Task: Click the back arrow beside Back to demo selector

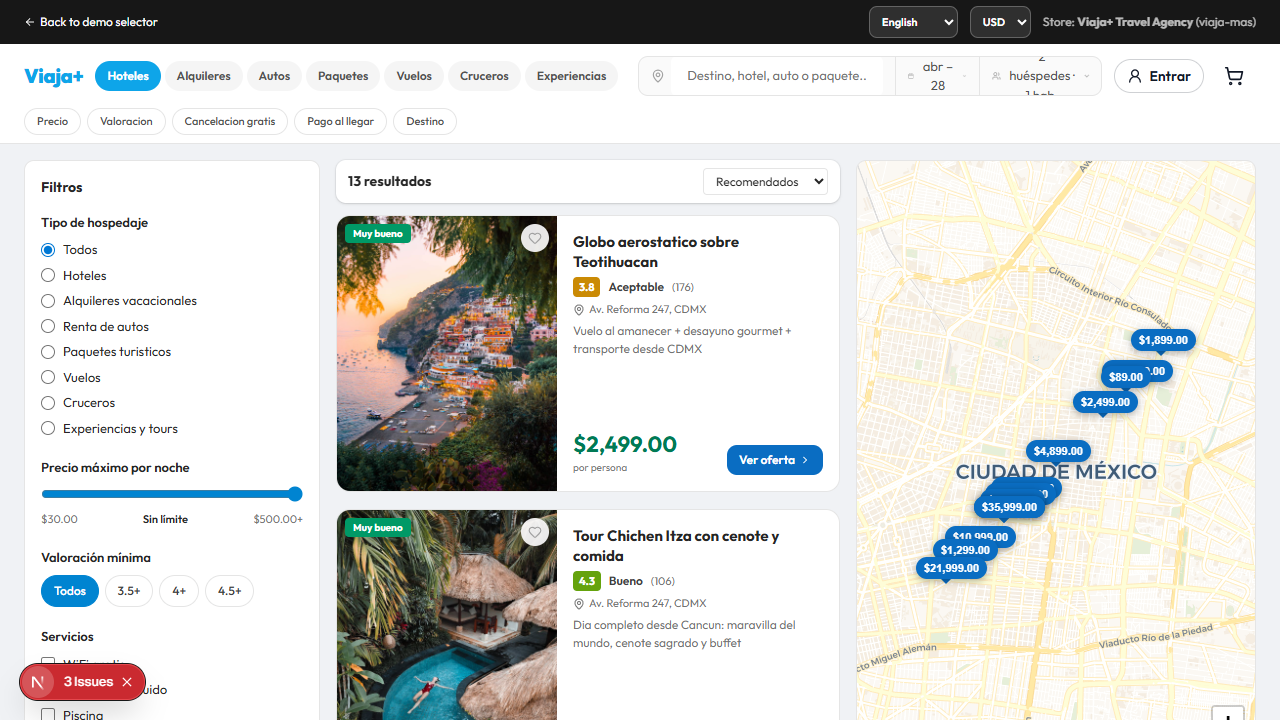Action: tap(29, 22)
